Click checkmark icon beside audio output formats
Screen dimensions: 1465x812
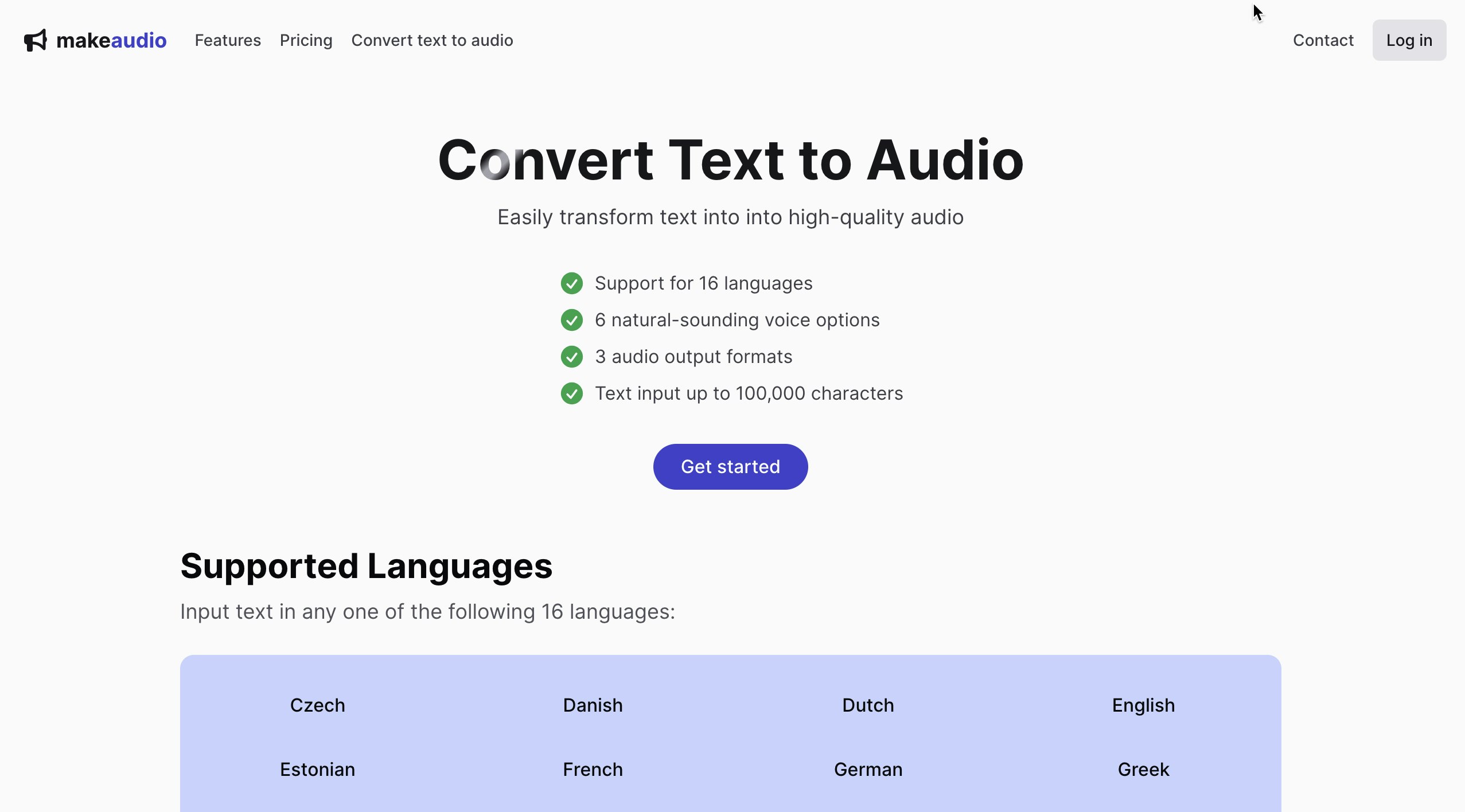click(x=571, y=357)
